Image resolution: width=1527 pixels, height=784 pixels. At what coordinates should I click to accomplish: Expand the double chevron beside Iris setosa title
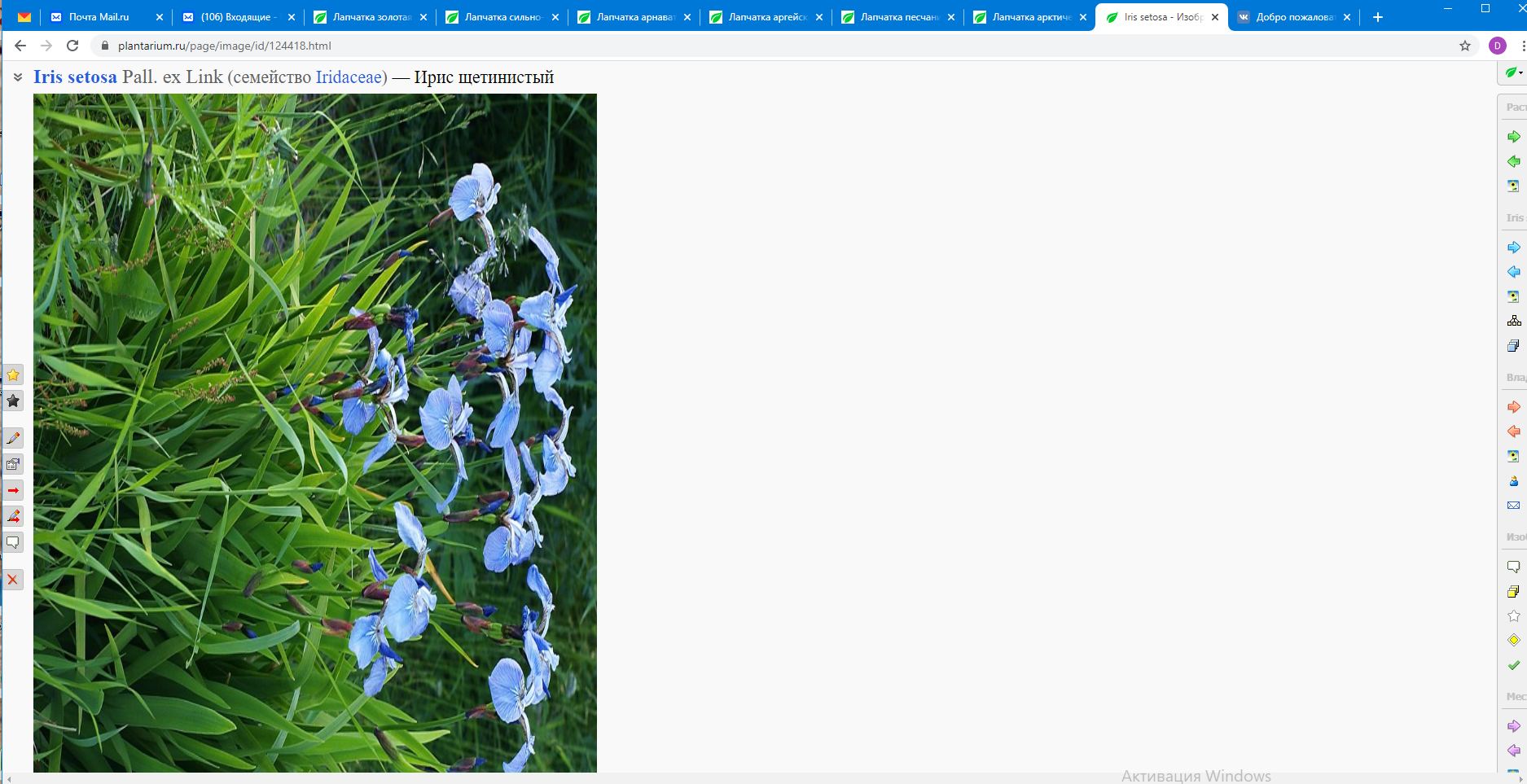pos(18,77)
